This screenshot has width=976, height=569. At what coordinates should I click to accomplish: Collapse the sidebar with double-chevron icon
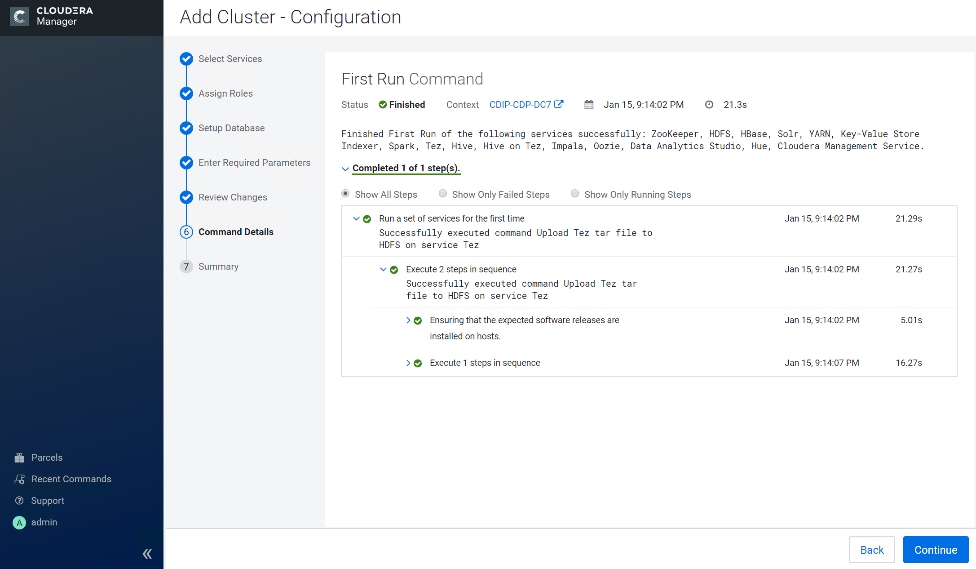coord(147,553)
